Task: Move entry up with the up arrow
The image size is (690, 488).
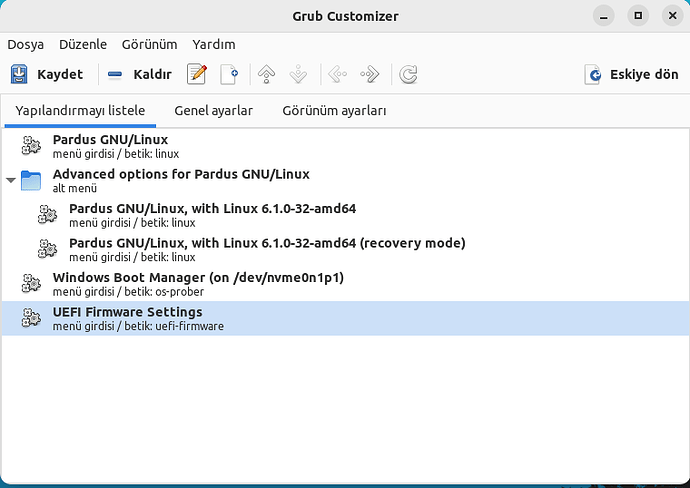Action: pyautogui.click(x=266, y=74)
